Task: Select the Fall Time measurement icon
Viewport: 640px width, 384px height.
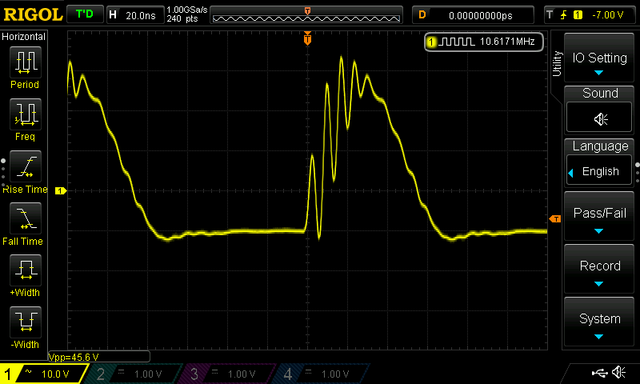Action: click(25, 218)
